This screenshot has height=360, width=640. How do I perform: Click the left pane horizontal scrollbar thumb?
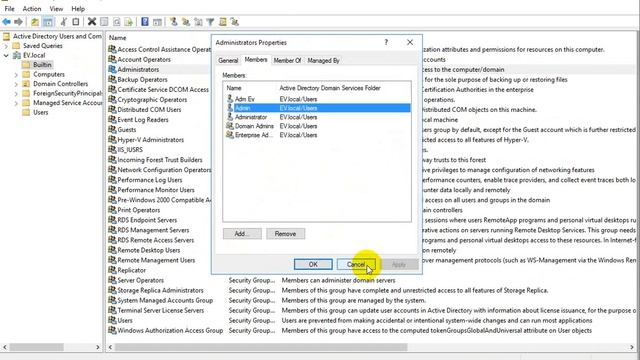[x=36, y=347]
